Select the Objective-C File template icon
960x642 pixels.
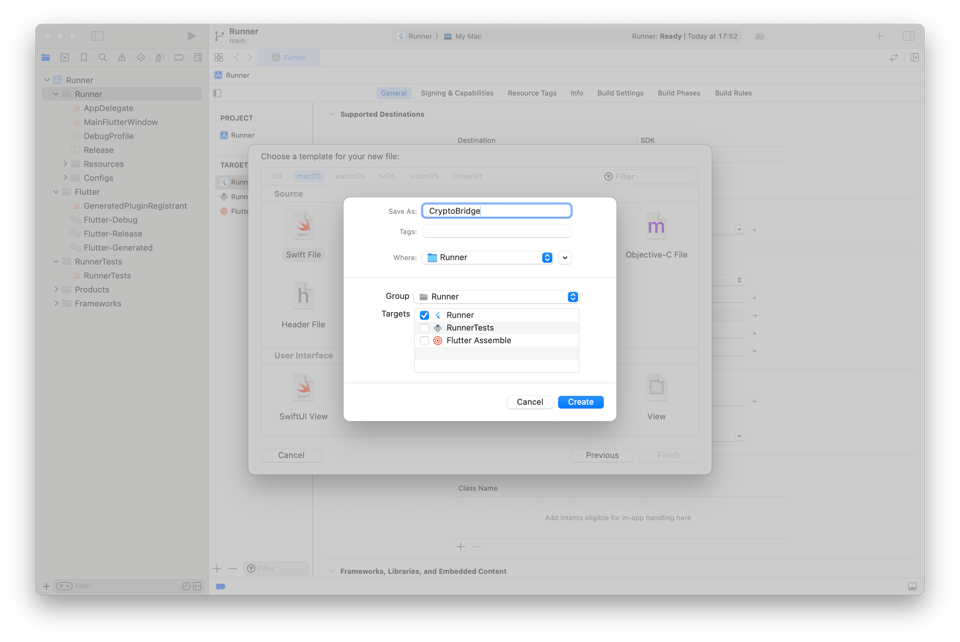tap(656, 228)
